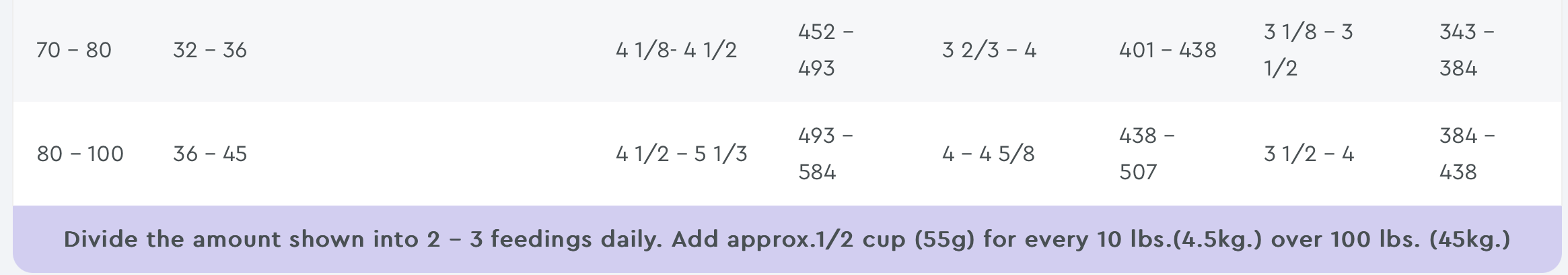Viewport: 1568px width, 275px height.
Task: Click the '4 1/8- 4 1/2' cups cell
Action: 676,50
